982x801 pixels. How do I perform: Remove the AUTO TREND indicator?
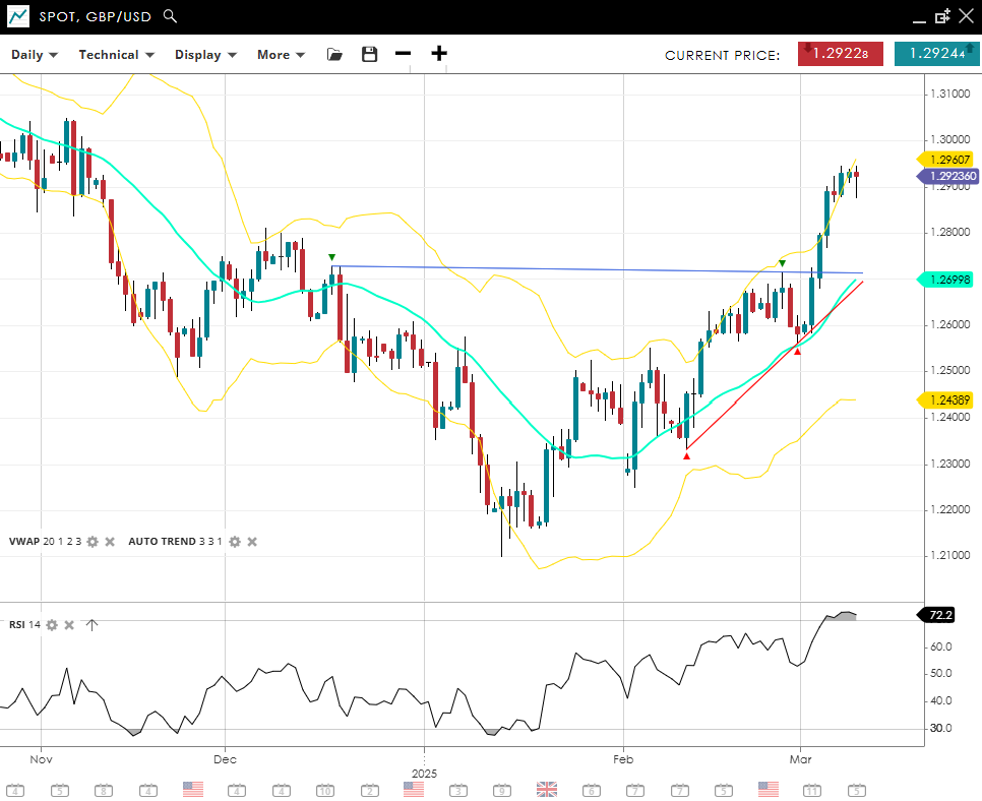point(252,541)
